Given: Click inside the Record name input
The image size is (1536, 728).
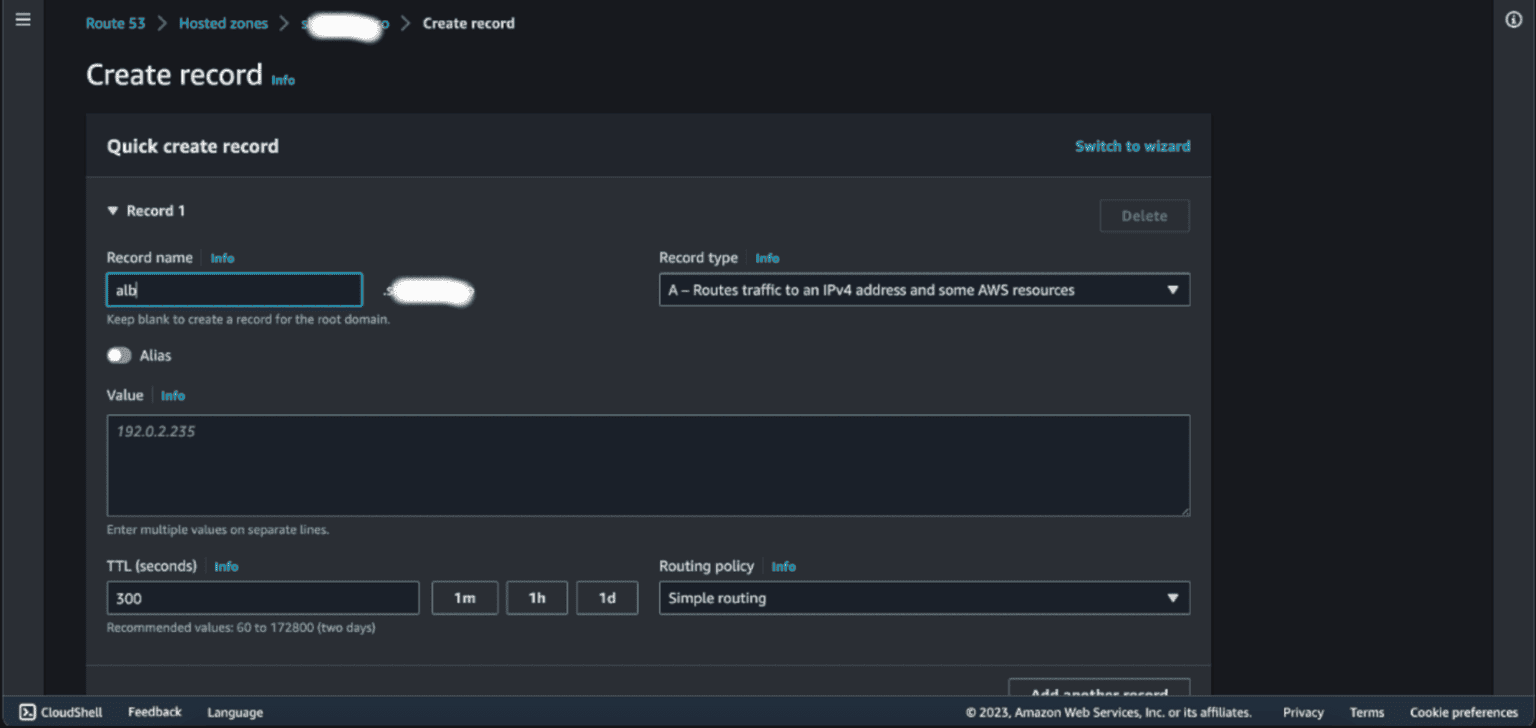Looking at the screenshot, I should coord(233,289).
